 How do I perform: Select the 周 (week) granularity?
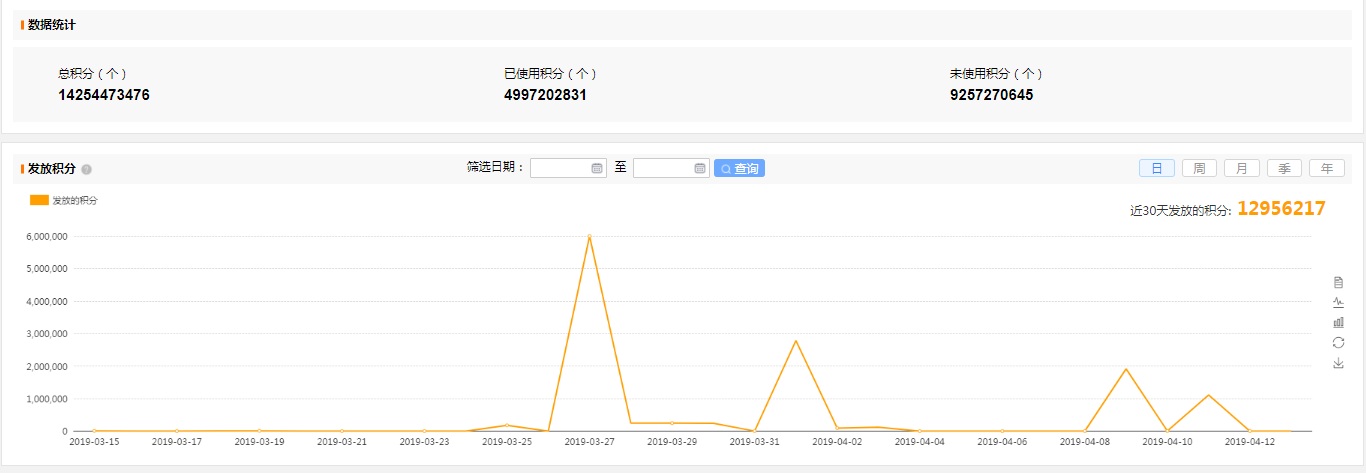(x=1199, y=168)
